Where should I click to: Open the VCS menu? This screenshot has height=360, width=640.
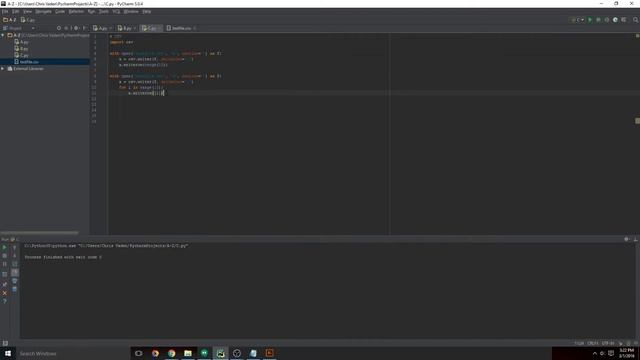(x=116, y=11)
